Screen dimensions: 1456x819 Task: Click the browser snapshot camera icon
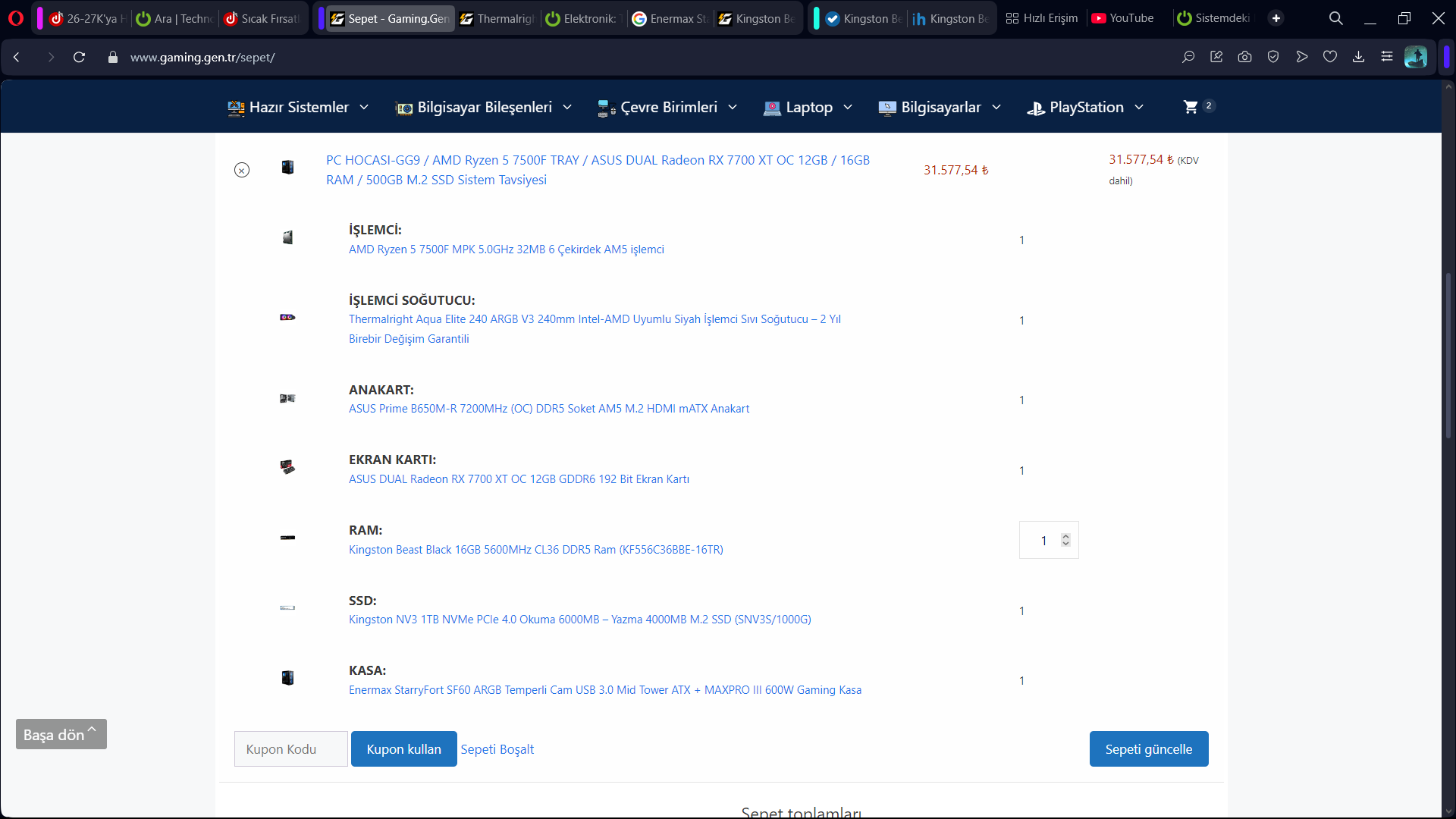(1244, 57)
